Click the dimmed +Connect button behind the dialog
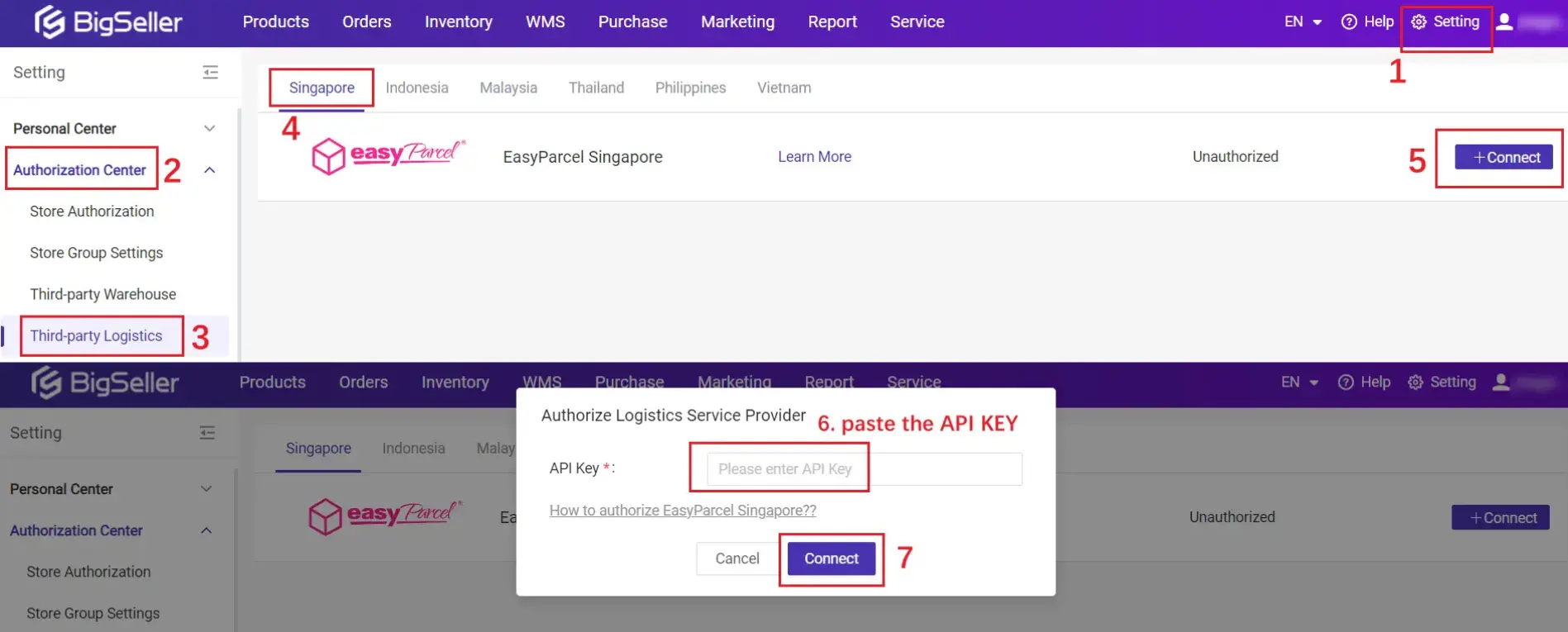 click(1500, 517)
